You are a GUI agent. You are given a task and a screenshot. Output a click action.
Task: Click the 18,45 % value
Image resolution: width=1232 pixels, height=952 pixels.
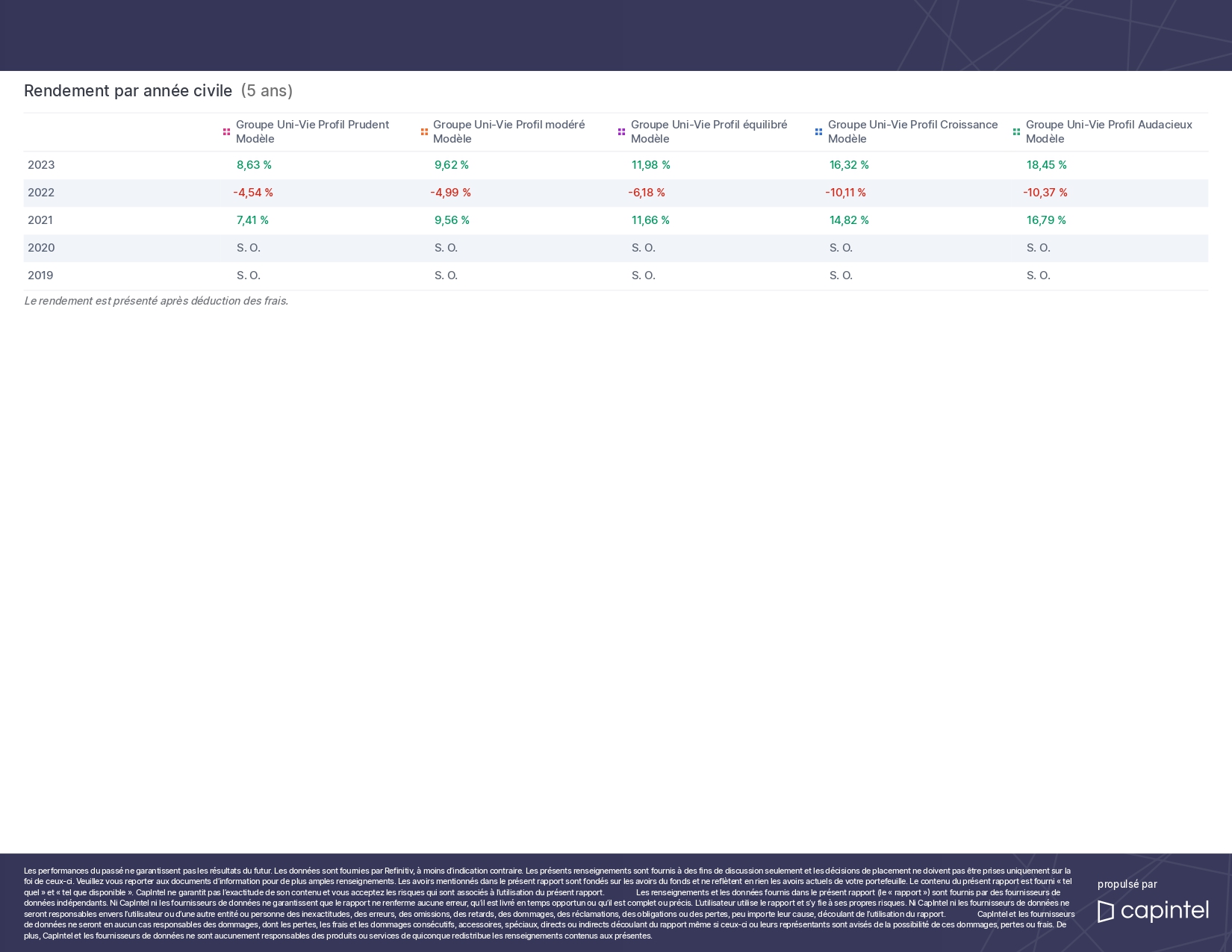click(x=1047, y=165)
